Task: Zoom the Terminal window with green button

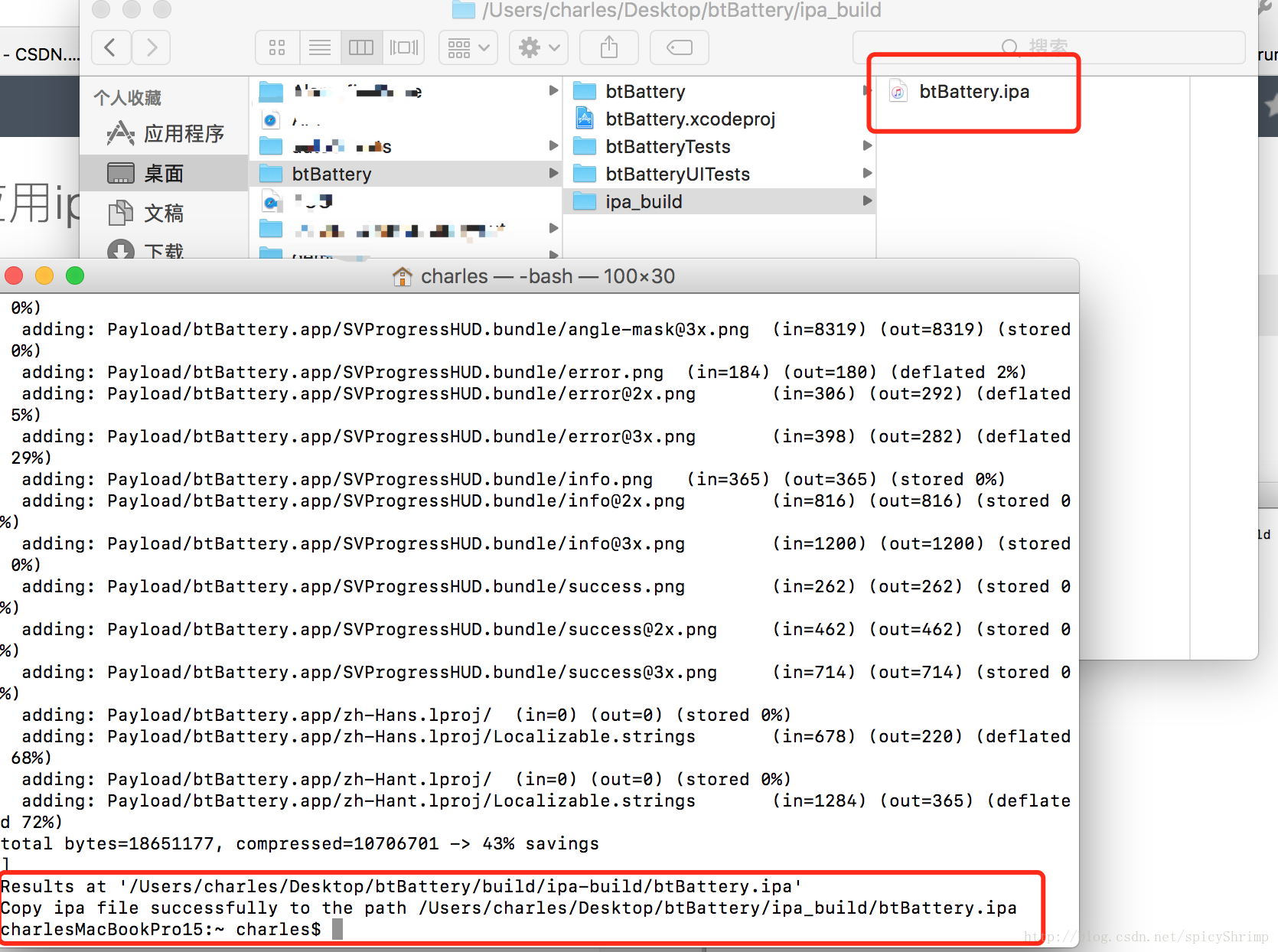Action: 75,275
